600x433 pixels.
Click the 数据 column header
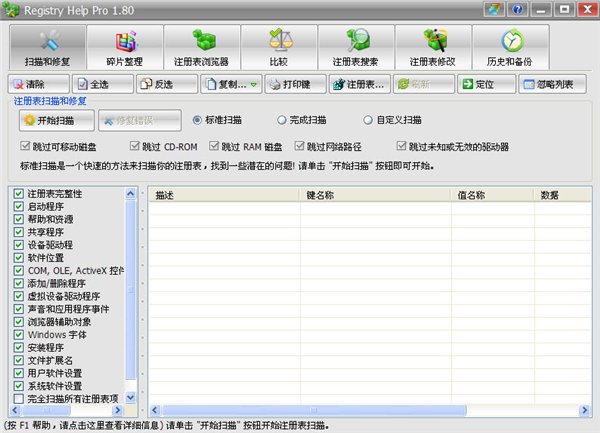(x=562, y=195)
